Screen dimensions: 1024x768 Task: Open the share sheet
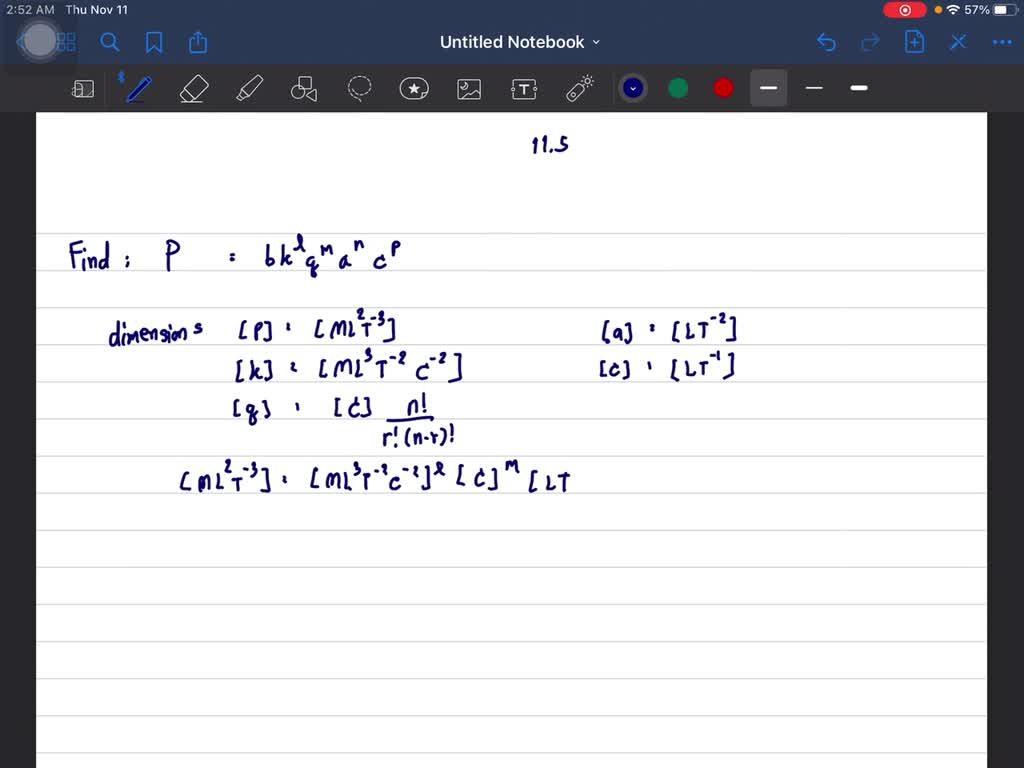tap(197, 42)
